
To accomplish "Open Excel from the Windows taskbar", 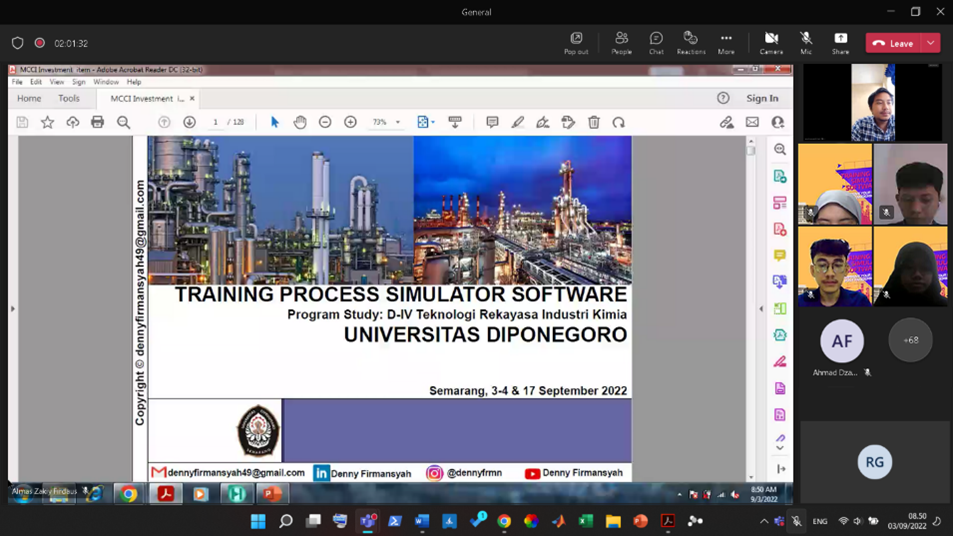I will point(586,521).
